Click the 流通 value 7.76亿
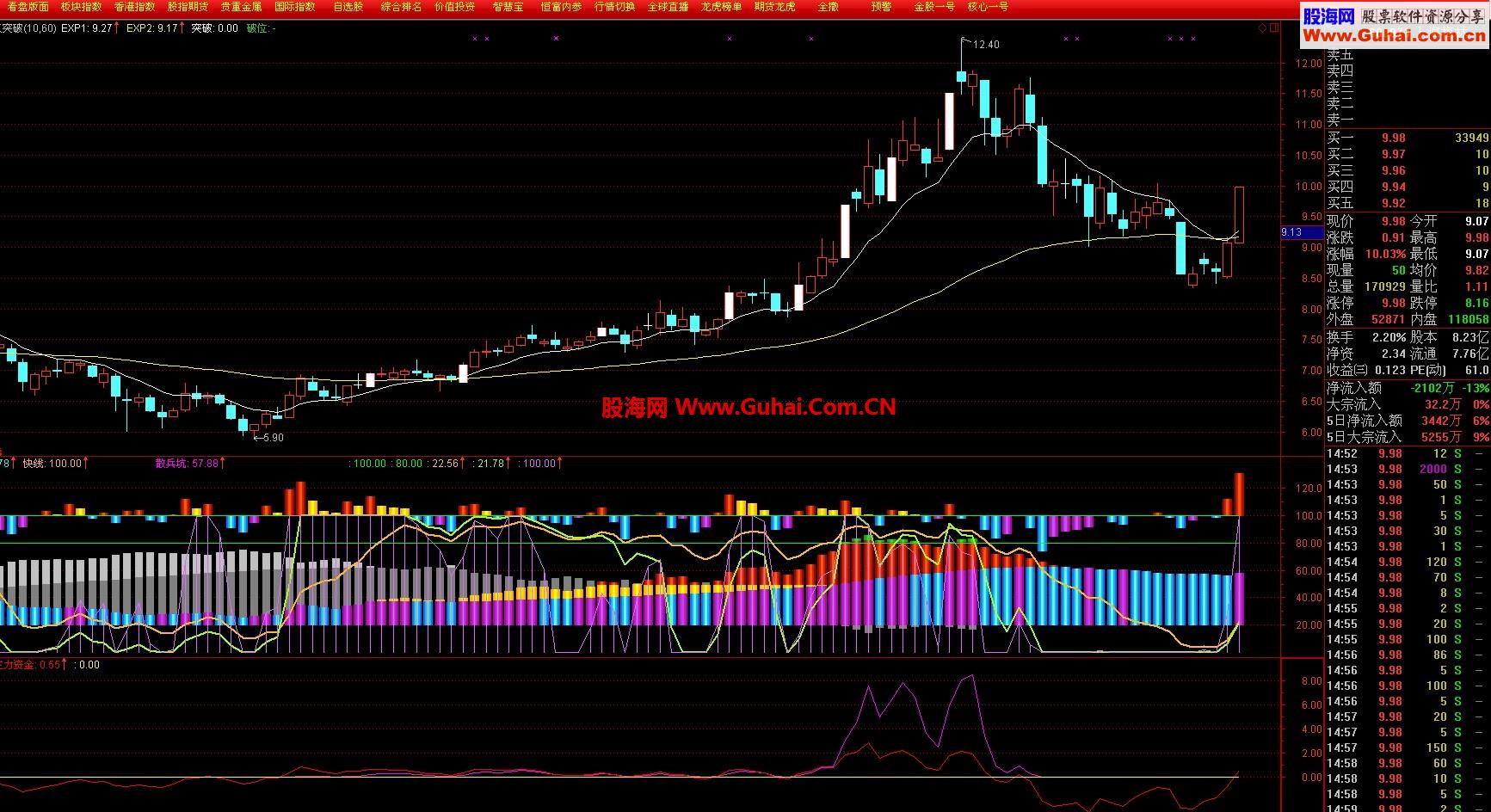Image resolution: width=1491 pixels, height=812 pixels. point(1471,354)
